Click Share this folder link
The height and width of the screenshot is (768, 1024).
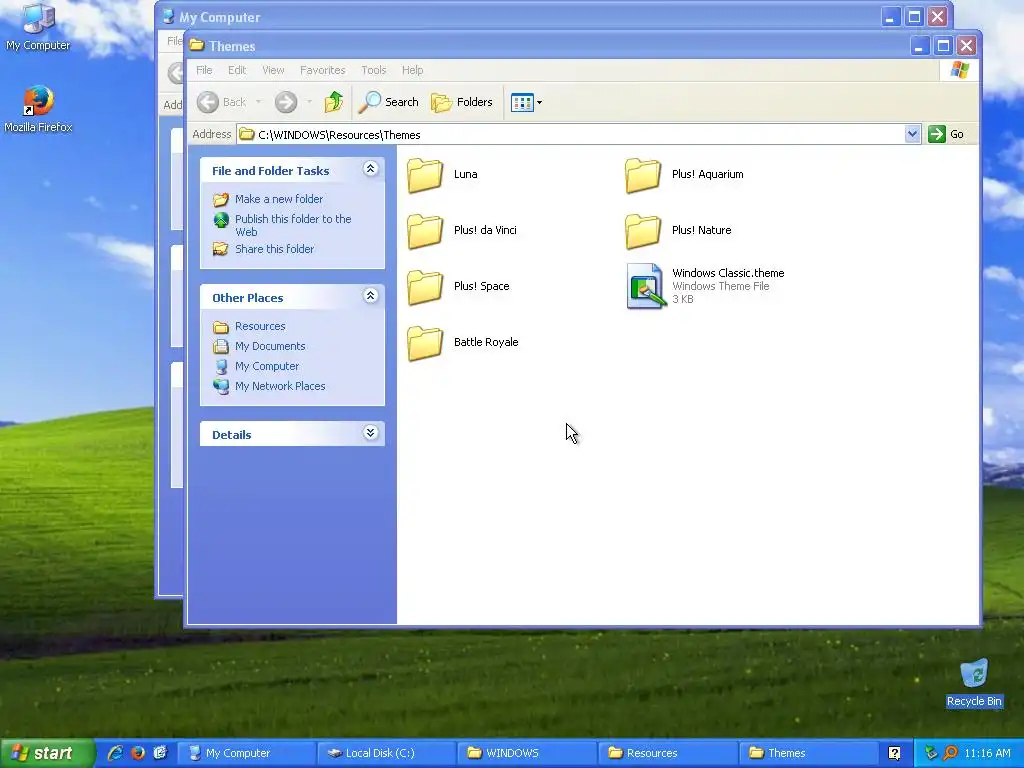(274, 249)
